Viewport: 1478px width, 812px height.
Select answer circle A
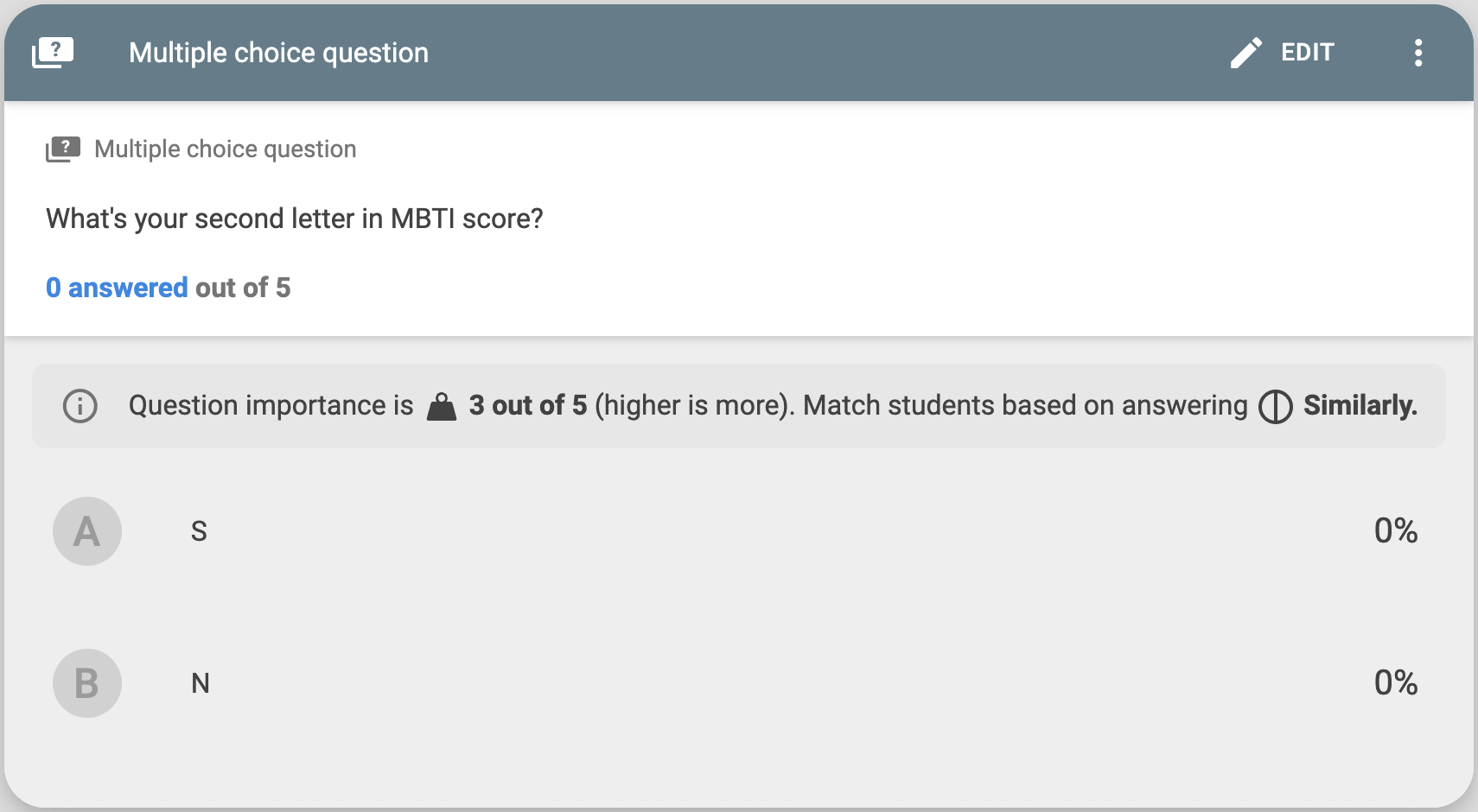point(87,531)
